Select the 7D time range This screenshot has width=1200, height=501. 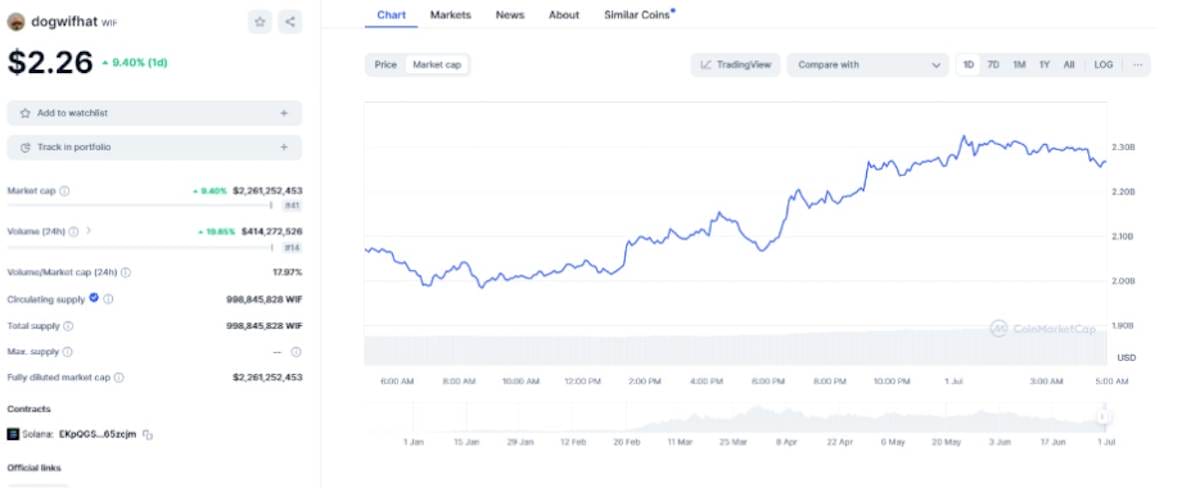(993, 65)
